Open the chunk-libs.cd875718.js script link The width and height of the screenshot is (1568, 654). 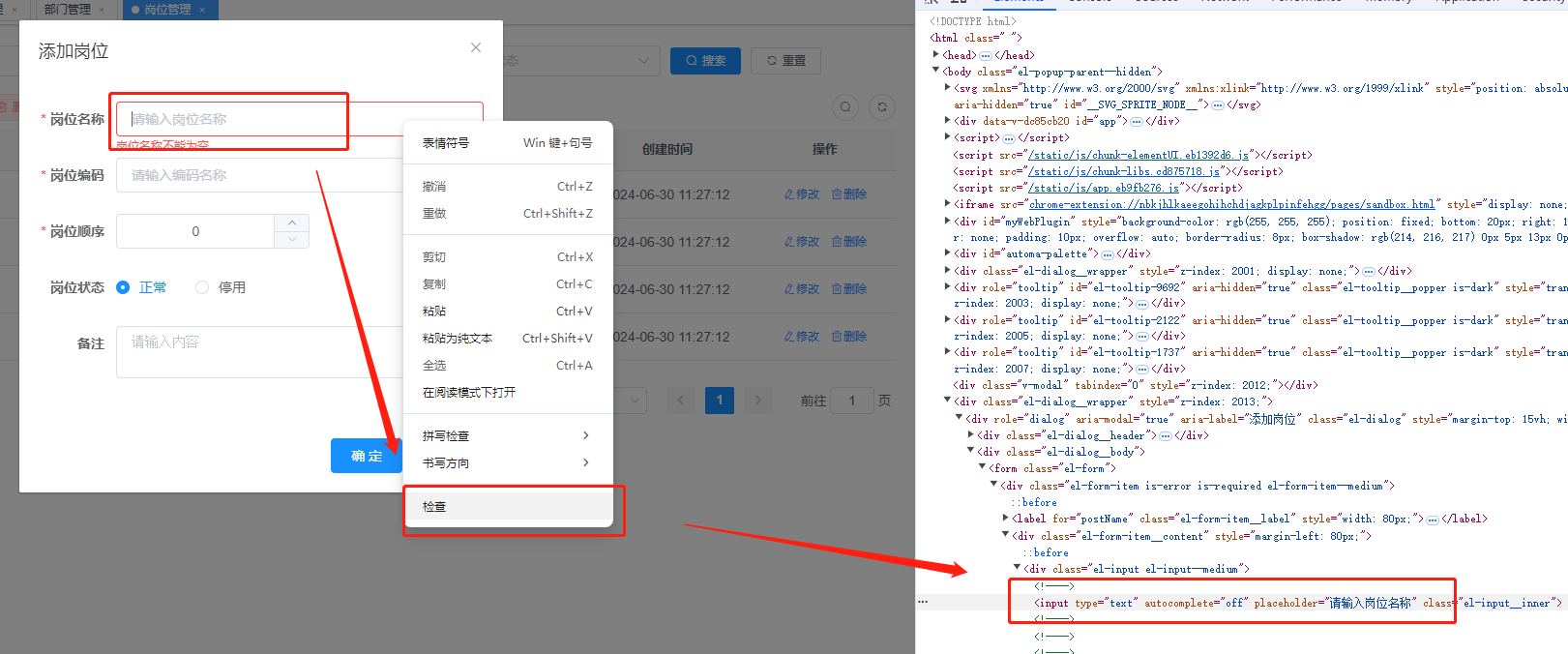tap(1123, 171)
